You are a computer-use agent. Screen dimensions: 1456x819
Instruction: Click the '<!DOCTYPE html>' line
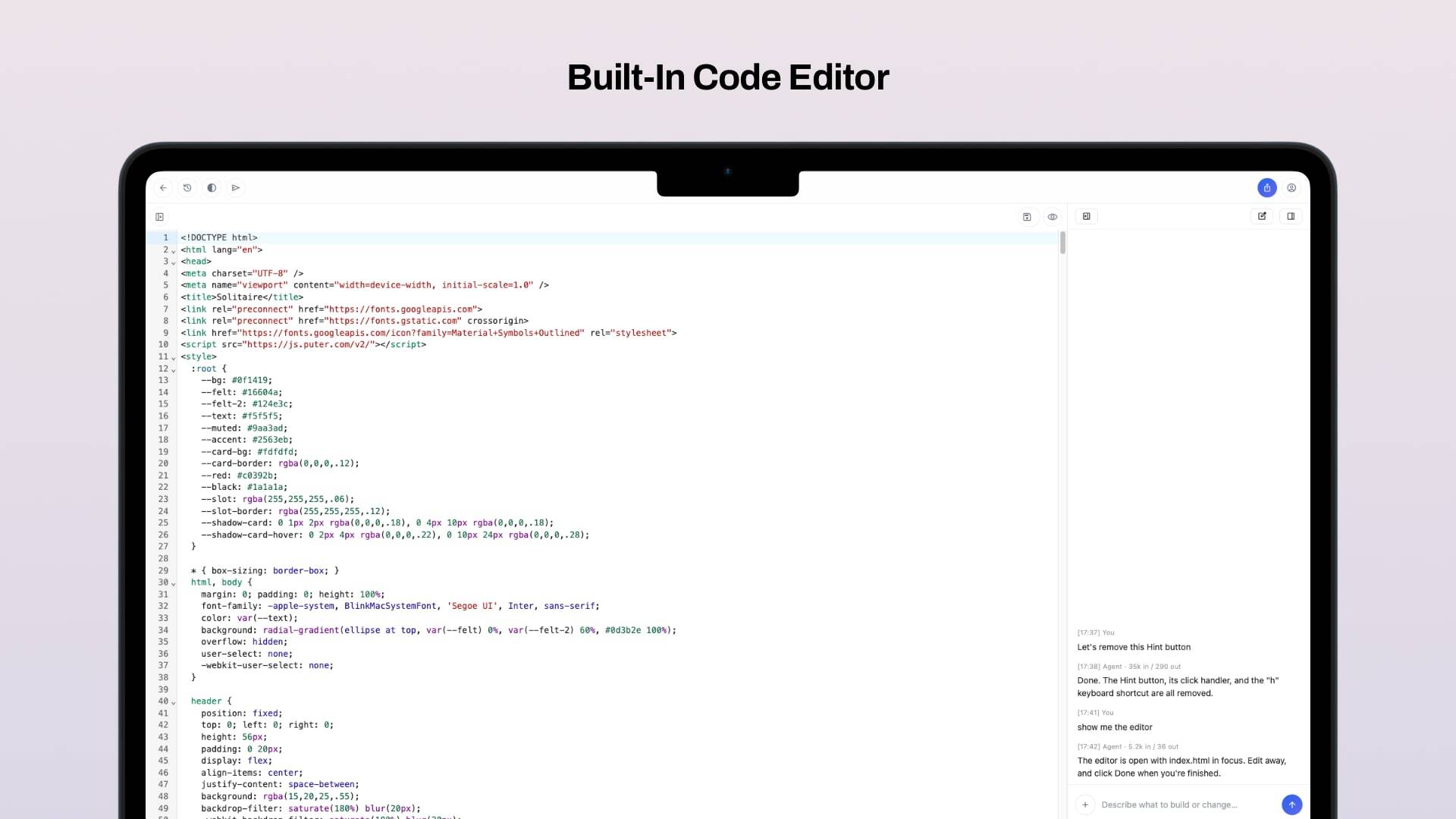point(219,237)
